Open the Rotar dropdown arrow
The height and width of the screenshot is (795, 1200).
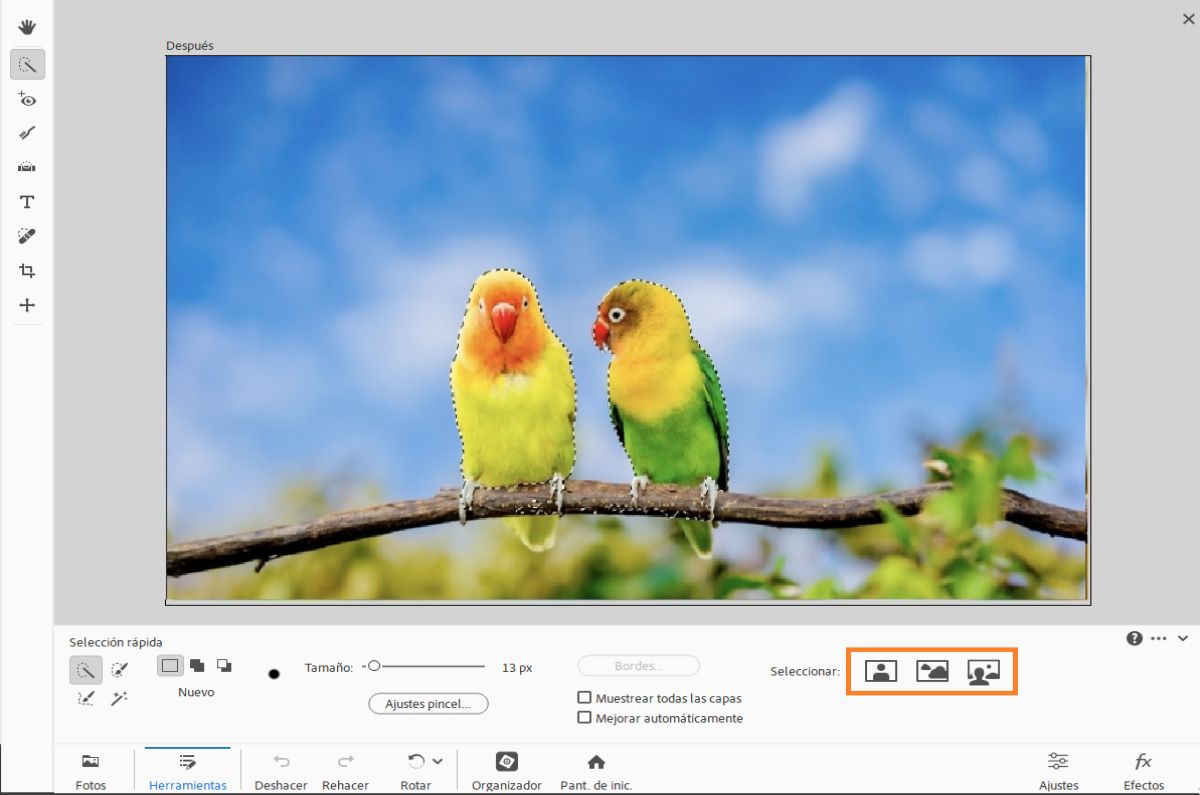coord(437,762)
